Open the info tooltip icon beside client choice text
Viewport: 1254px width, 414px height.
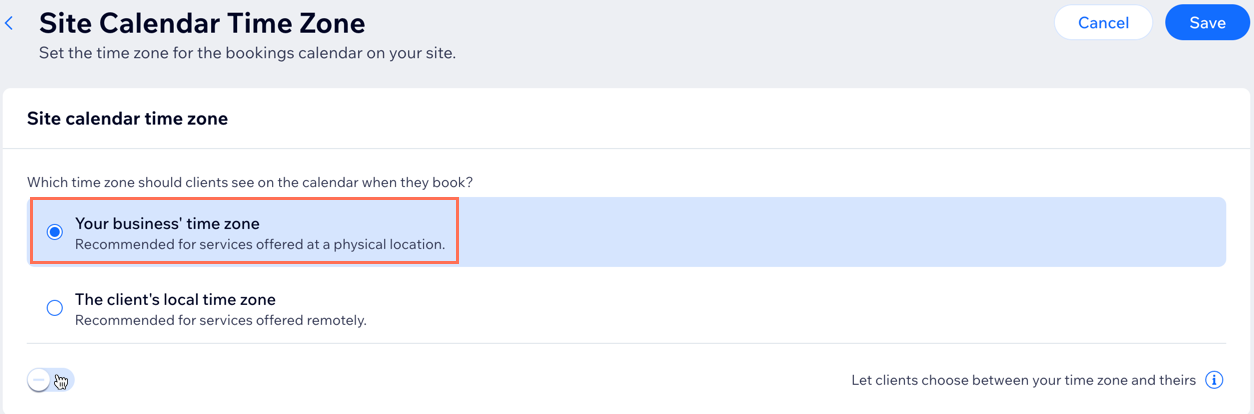1214,380
